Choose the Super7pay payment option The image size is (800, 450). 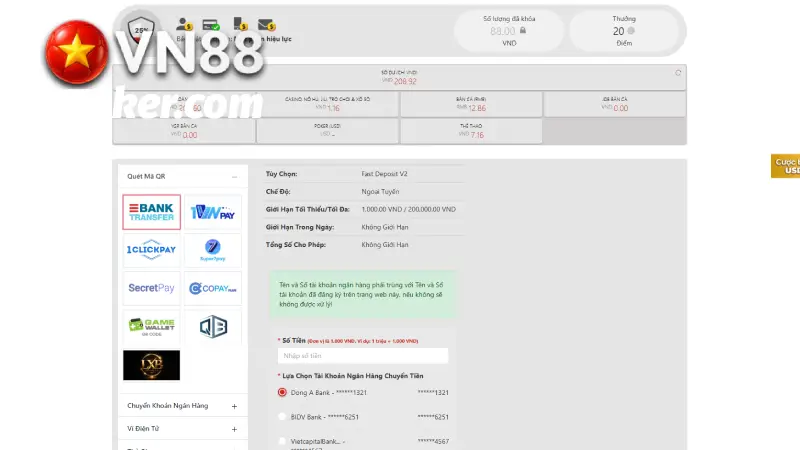click(x=213, y=250)
